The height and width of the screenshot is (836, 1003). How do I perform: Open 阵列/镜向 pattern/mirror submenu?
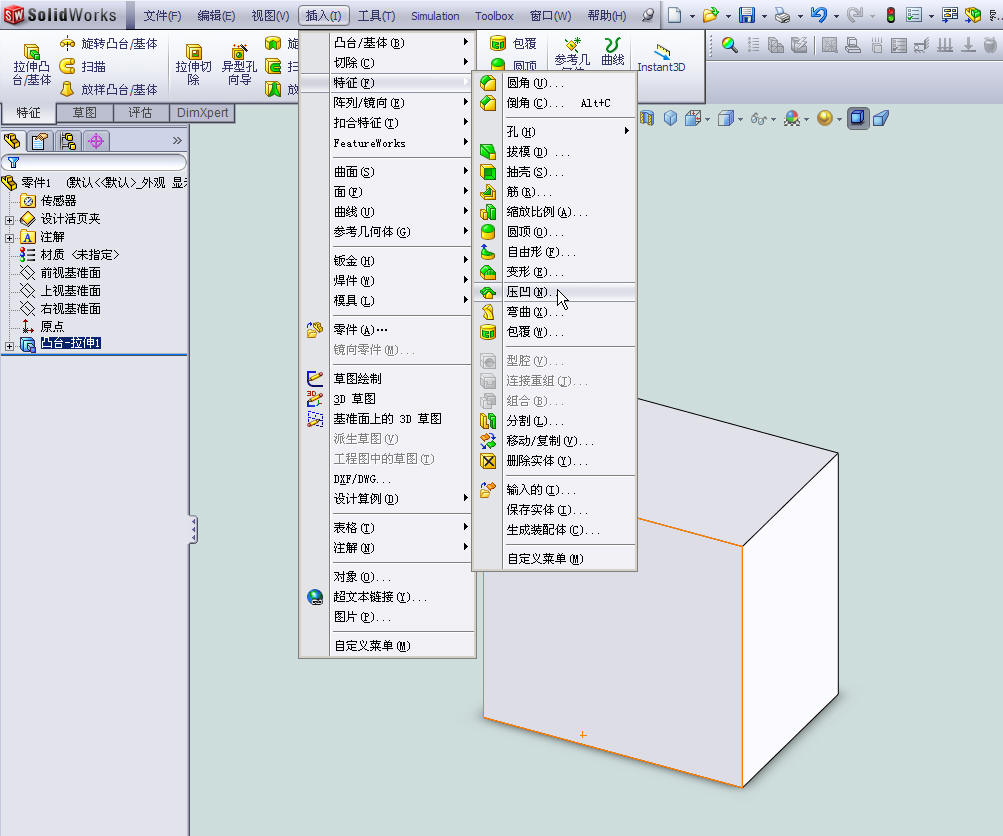[388, 102]
